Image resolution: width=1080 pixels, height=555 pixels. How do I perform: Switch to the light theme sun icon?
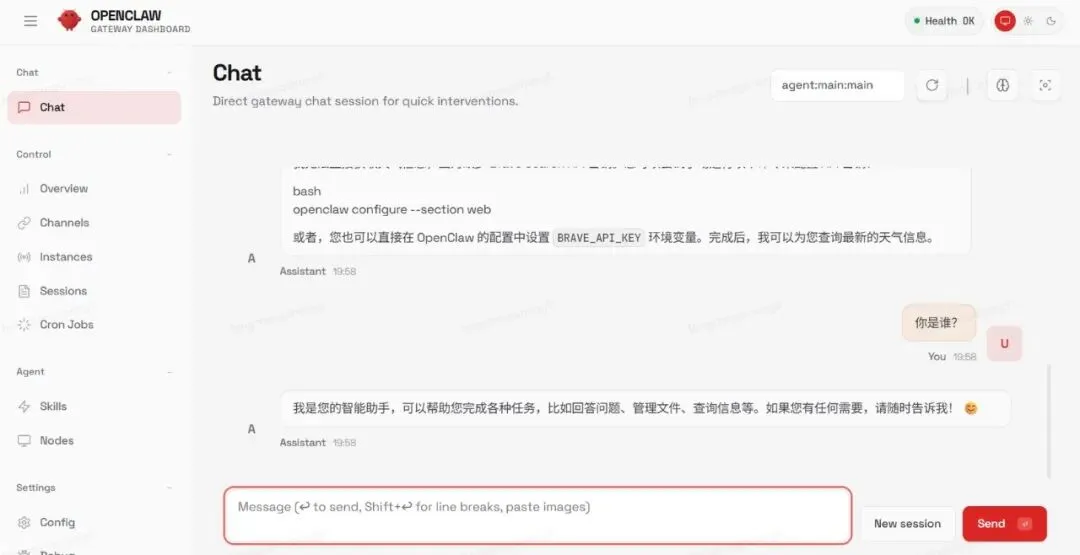[1028, 21]
